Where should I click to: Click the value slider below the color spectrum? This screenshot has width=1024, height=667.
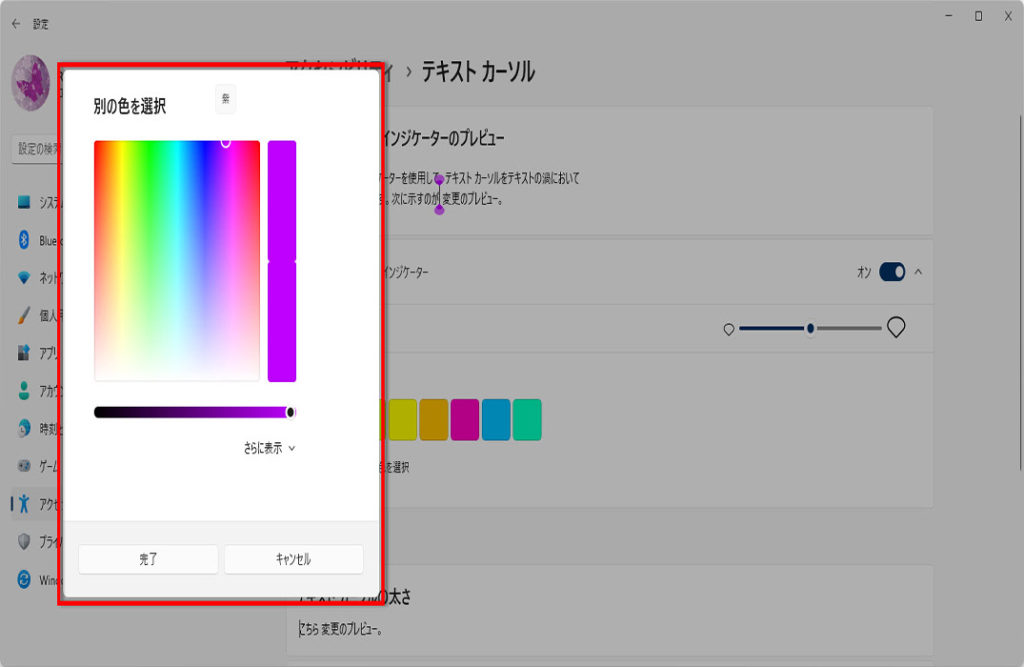tap(190, 412)
